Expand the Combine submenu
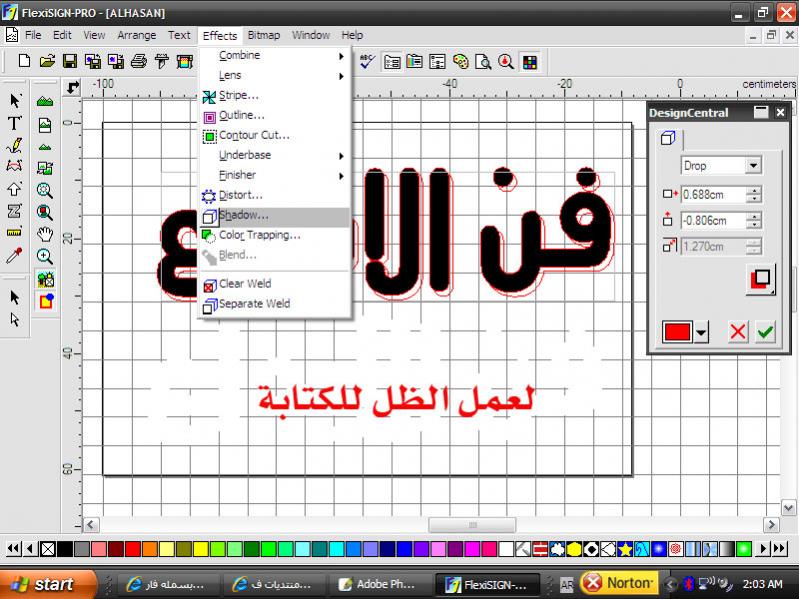Screen dimensions: 799x599 pos(341,56)
